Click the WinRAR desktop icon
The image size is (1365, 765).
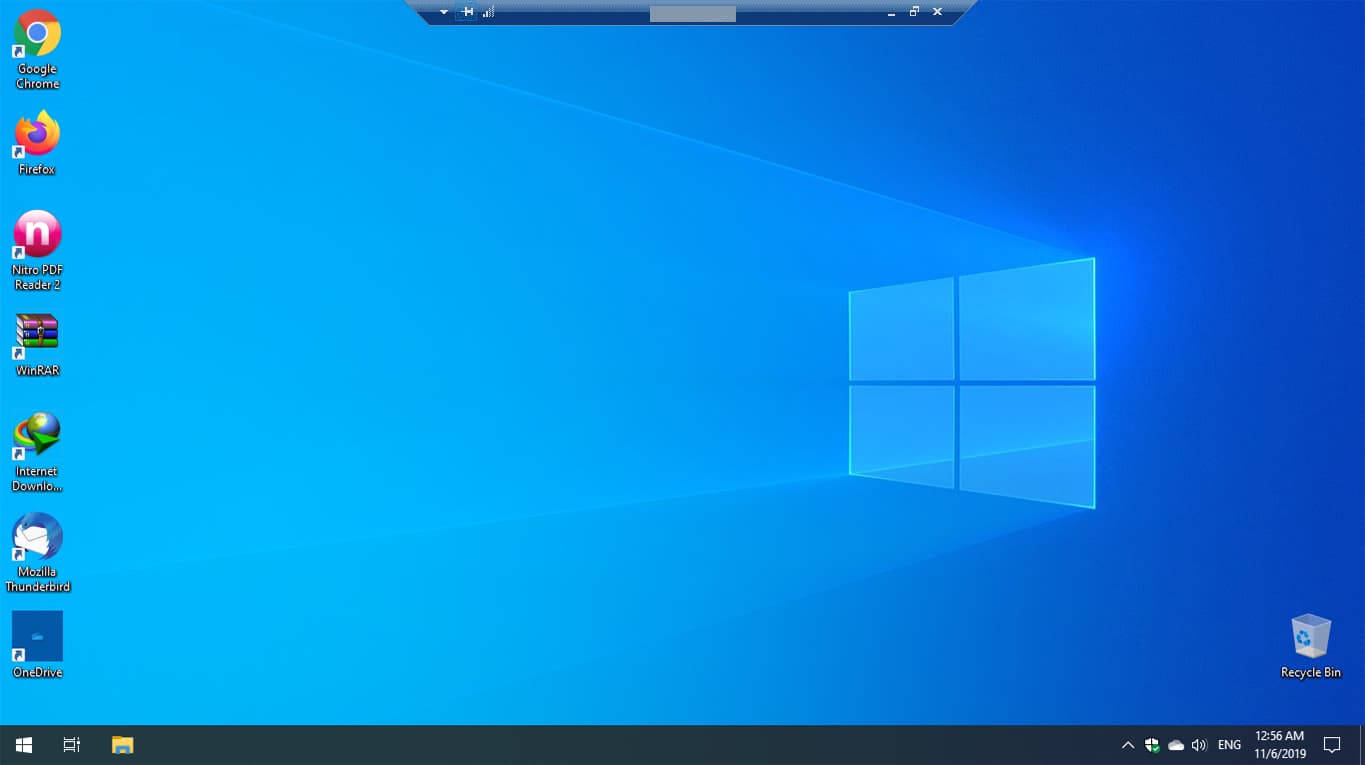tap(37, 344)
